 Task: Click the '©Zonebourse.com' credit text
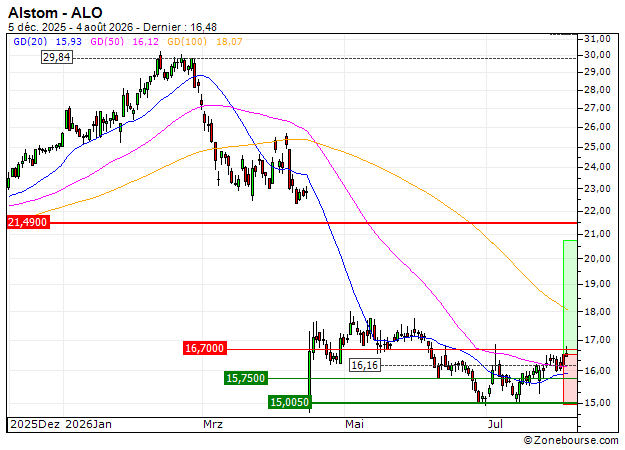571,440
